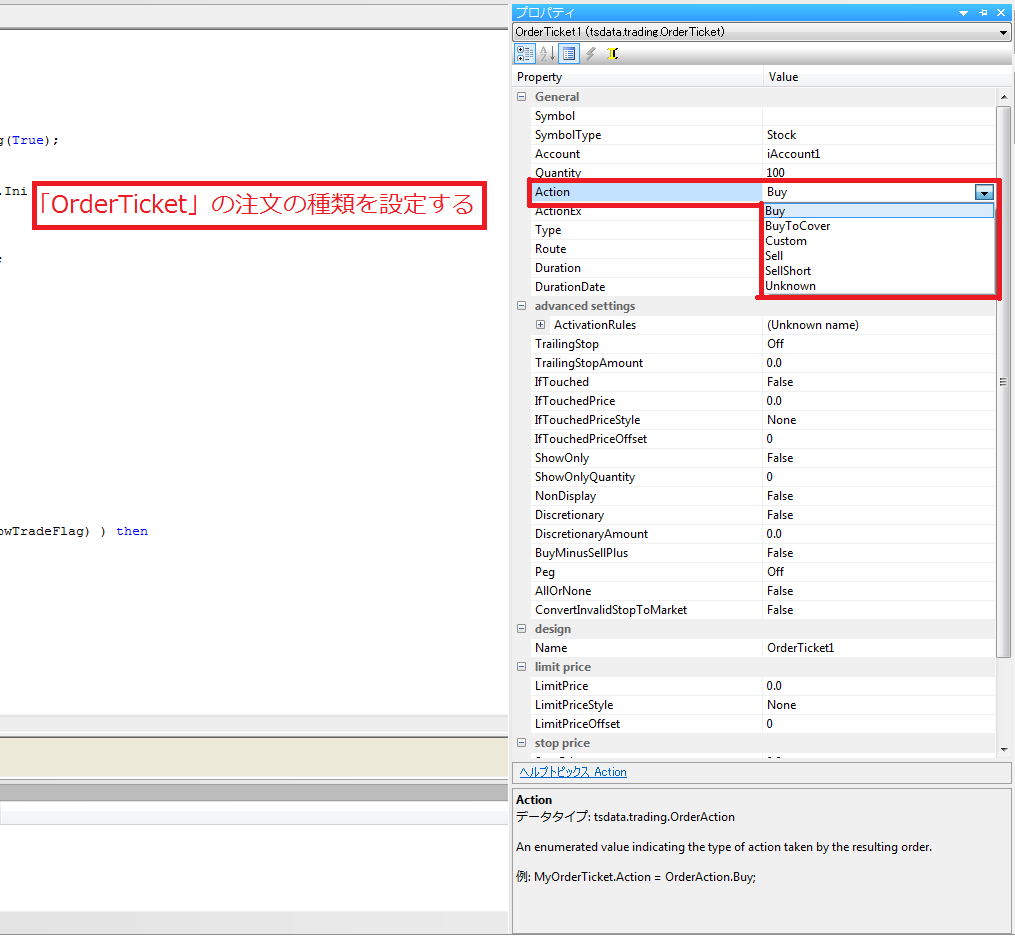Select the ConvertInvalidStopToMarket property
1015x936 pixels.
pyautogui.click(x=646, y=610)
